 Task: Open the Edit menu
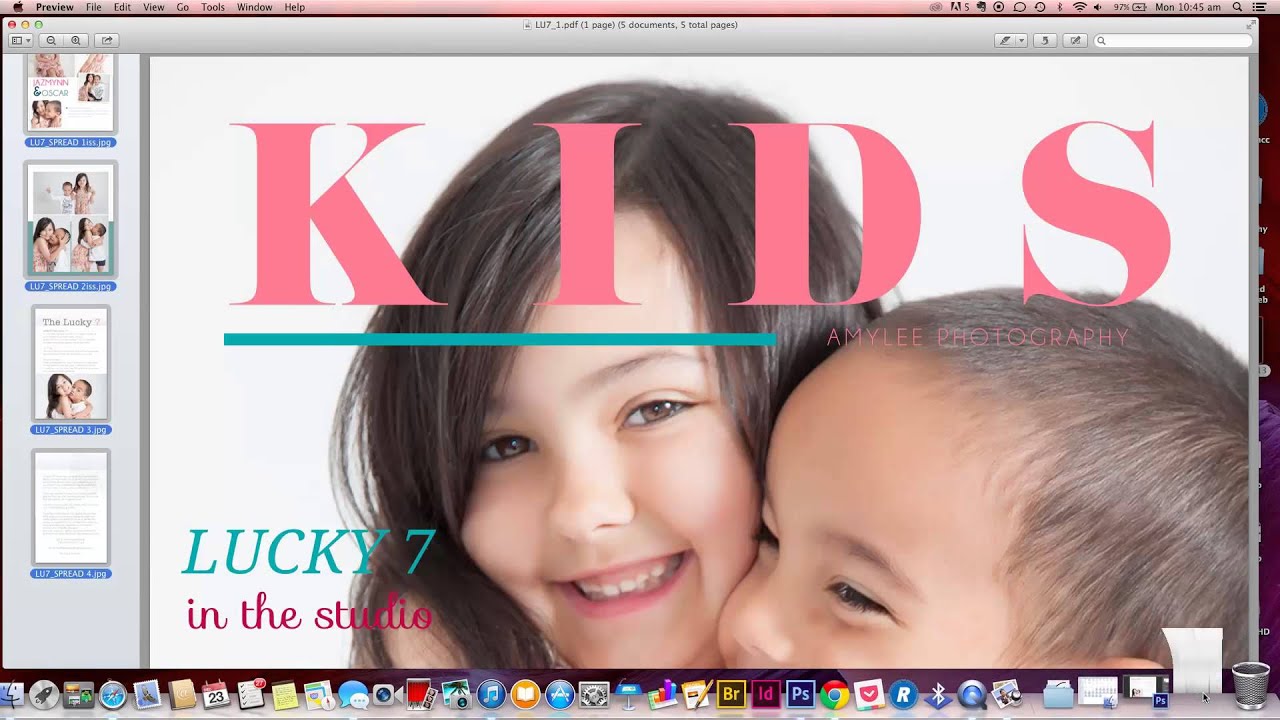coord(122,7)
